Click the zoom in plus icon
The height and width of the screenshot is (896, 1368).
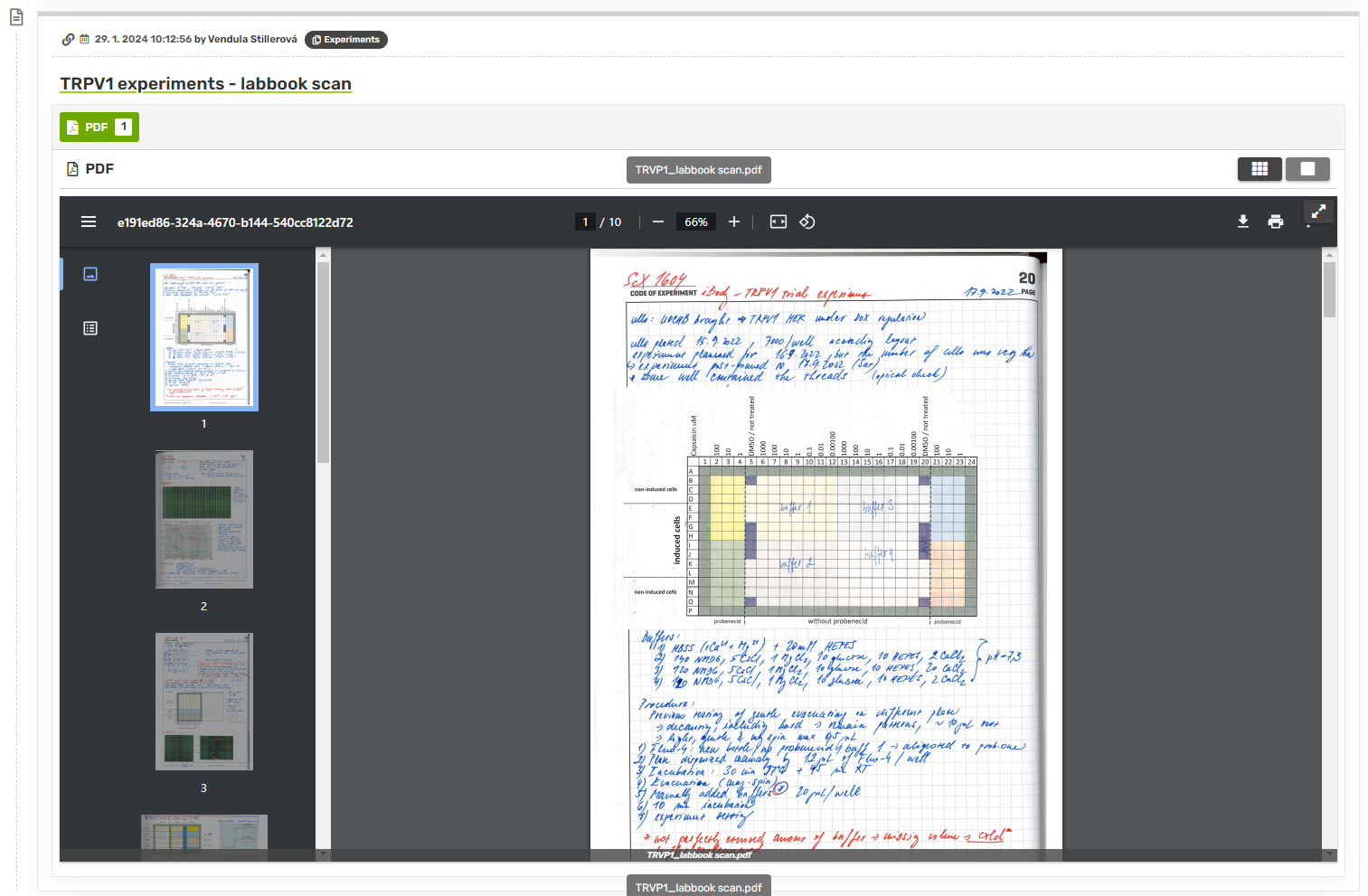tap(734, 222)
